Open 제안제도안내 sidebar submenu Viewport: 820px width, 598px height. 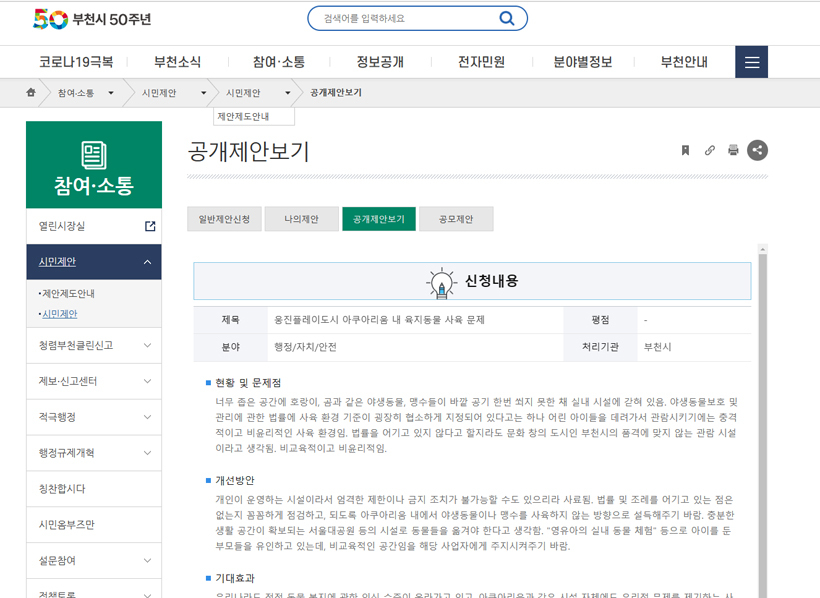[x=68, y=294]
